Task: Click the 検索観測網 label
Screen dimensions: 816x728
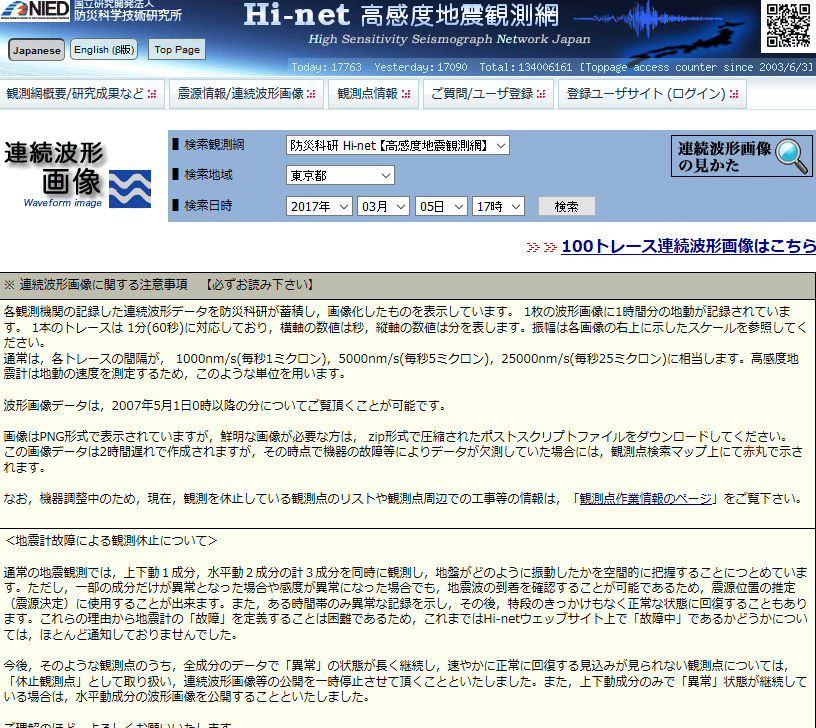Action: coord(214,145)
